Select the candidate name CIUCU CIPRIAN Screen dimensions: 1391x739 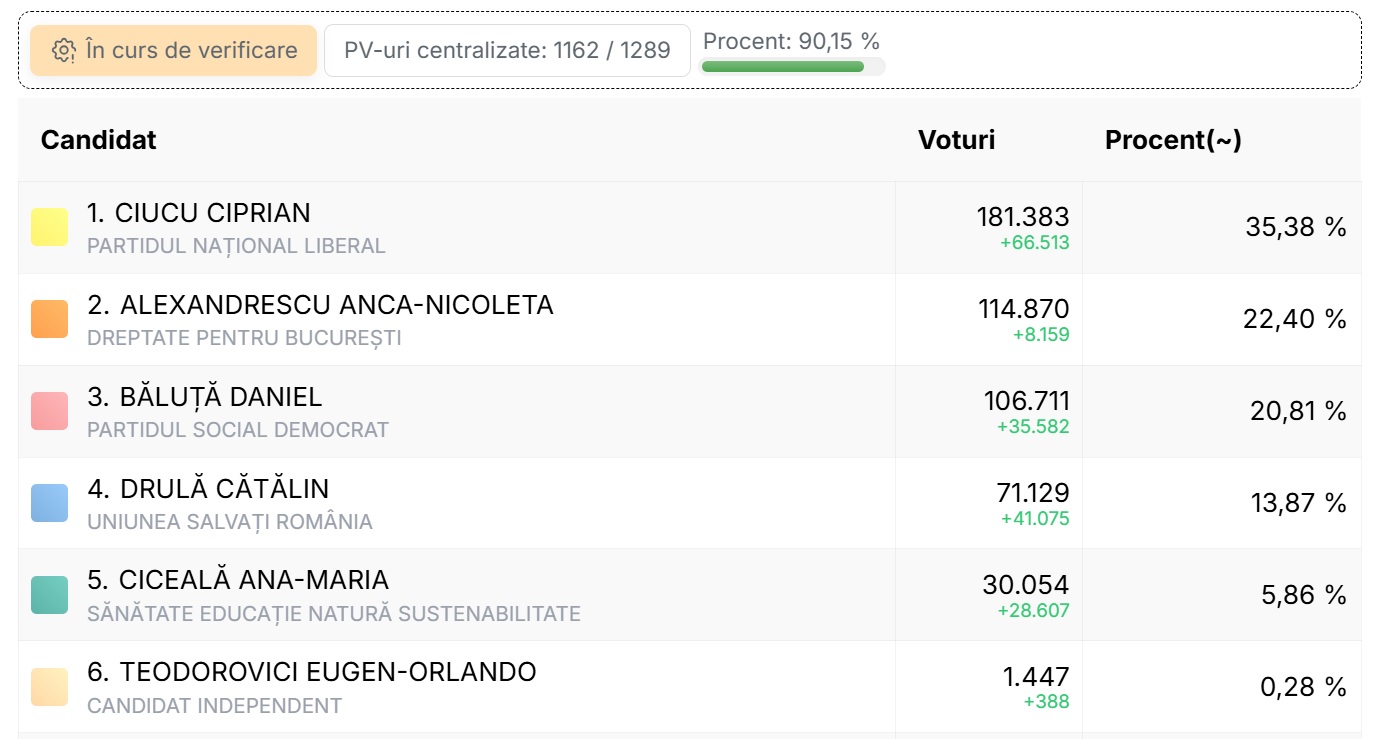click(x=198, y=213)
